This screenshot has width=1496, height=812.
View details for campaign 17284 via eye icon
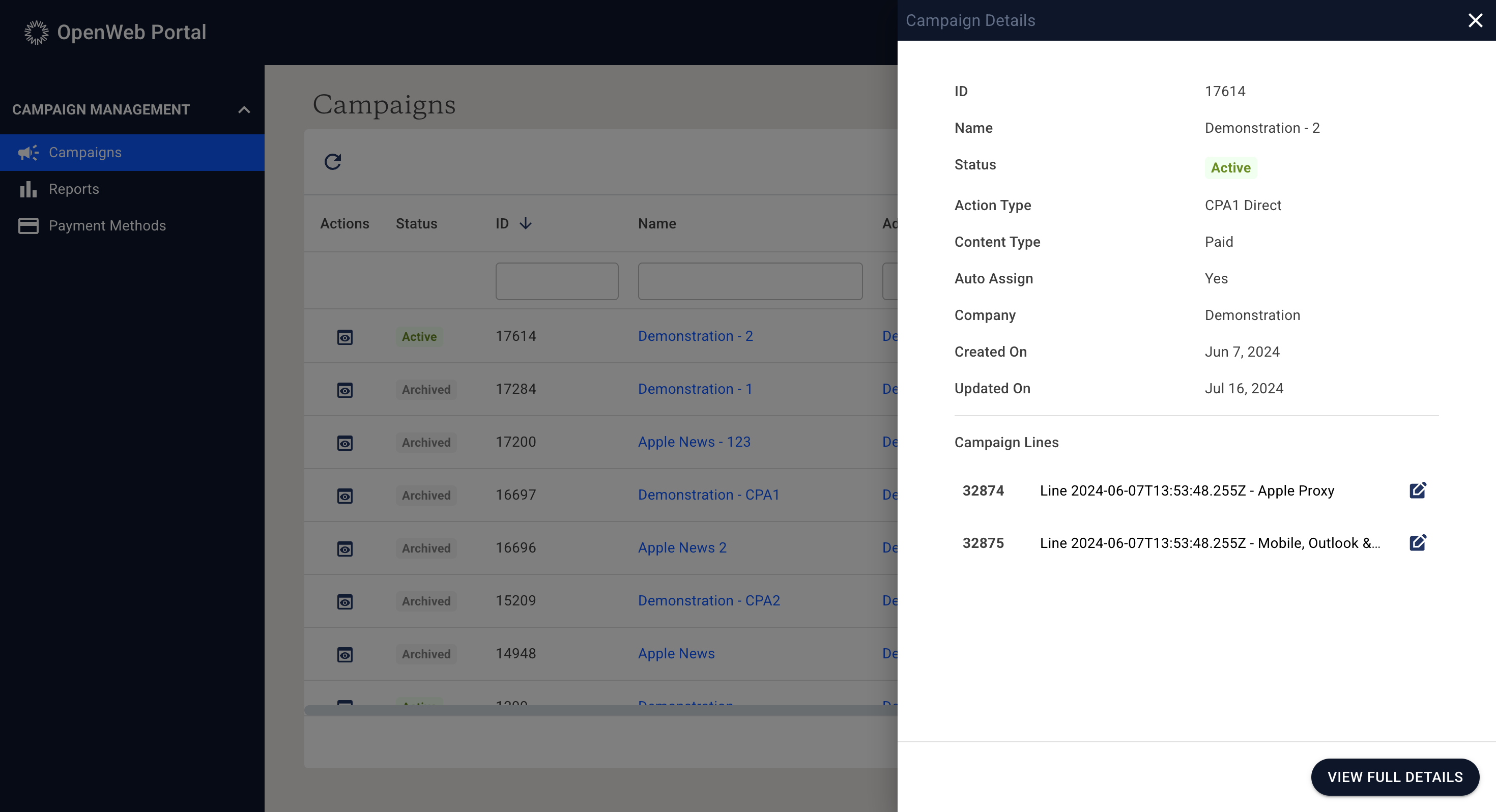coord(344,390)
